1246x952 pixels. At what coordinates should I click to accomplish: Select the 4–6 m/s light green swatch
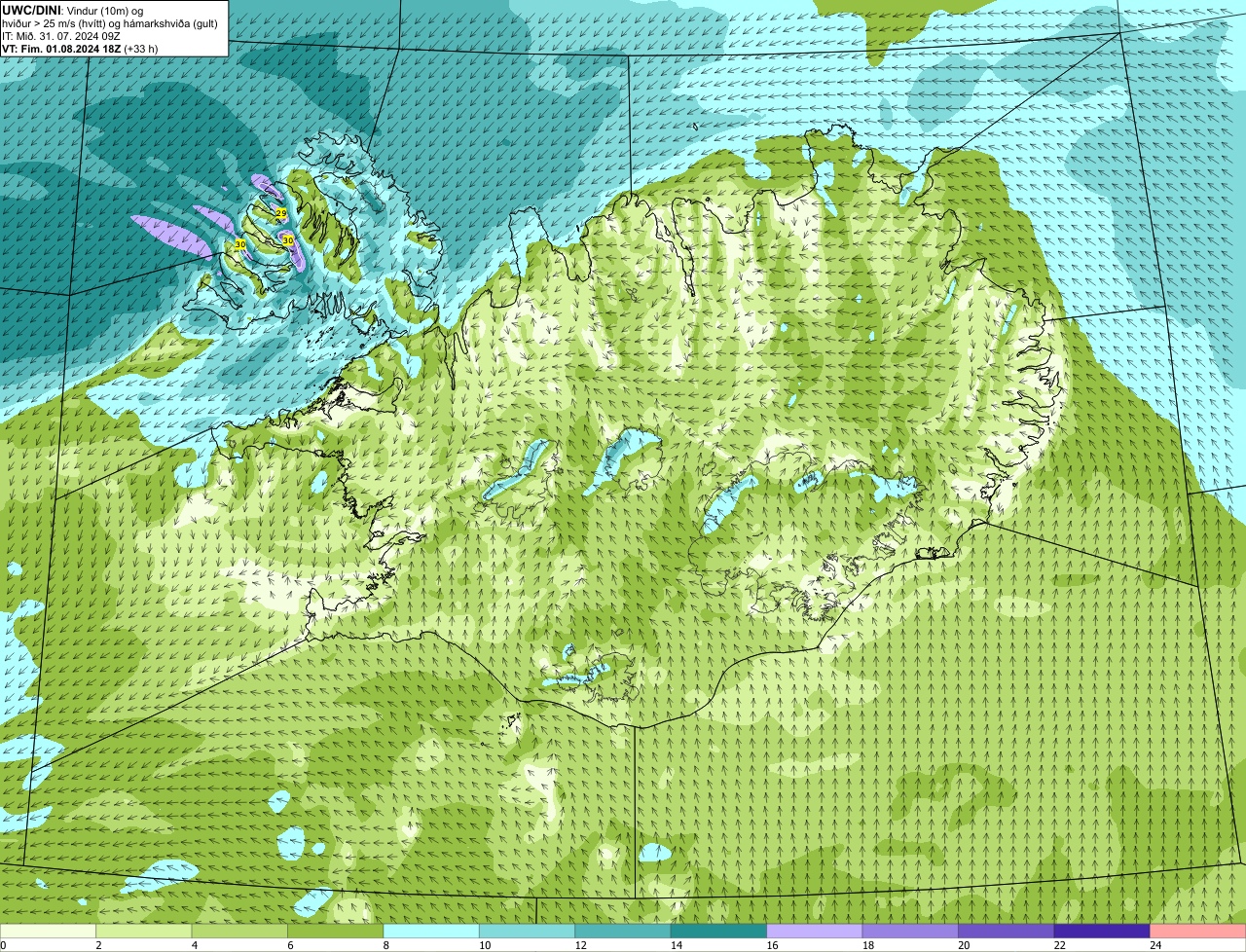(x=239, y=932)
